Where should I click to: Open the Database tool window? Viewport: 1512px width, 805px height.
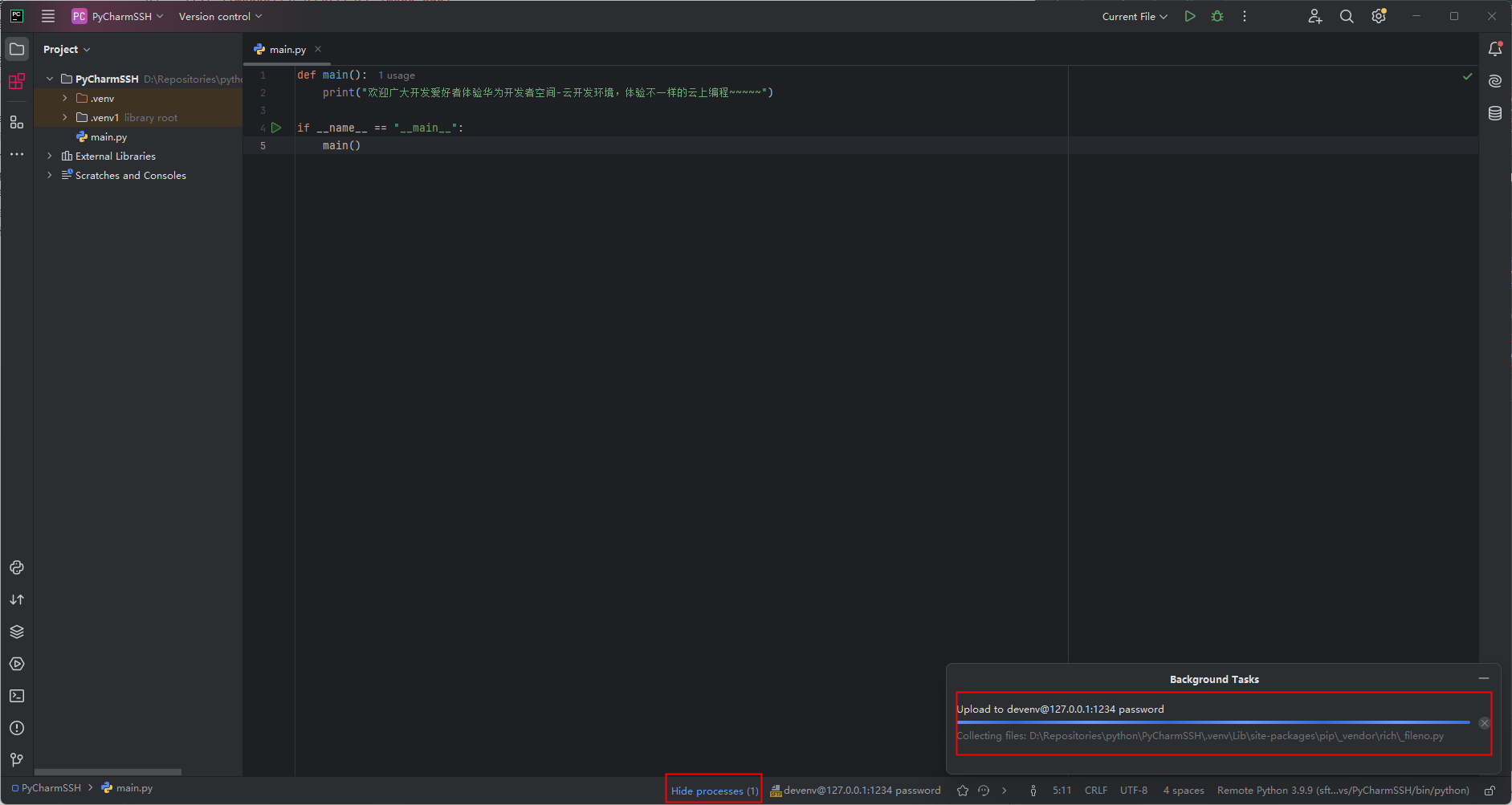(1495, 113)
